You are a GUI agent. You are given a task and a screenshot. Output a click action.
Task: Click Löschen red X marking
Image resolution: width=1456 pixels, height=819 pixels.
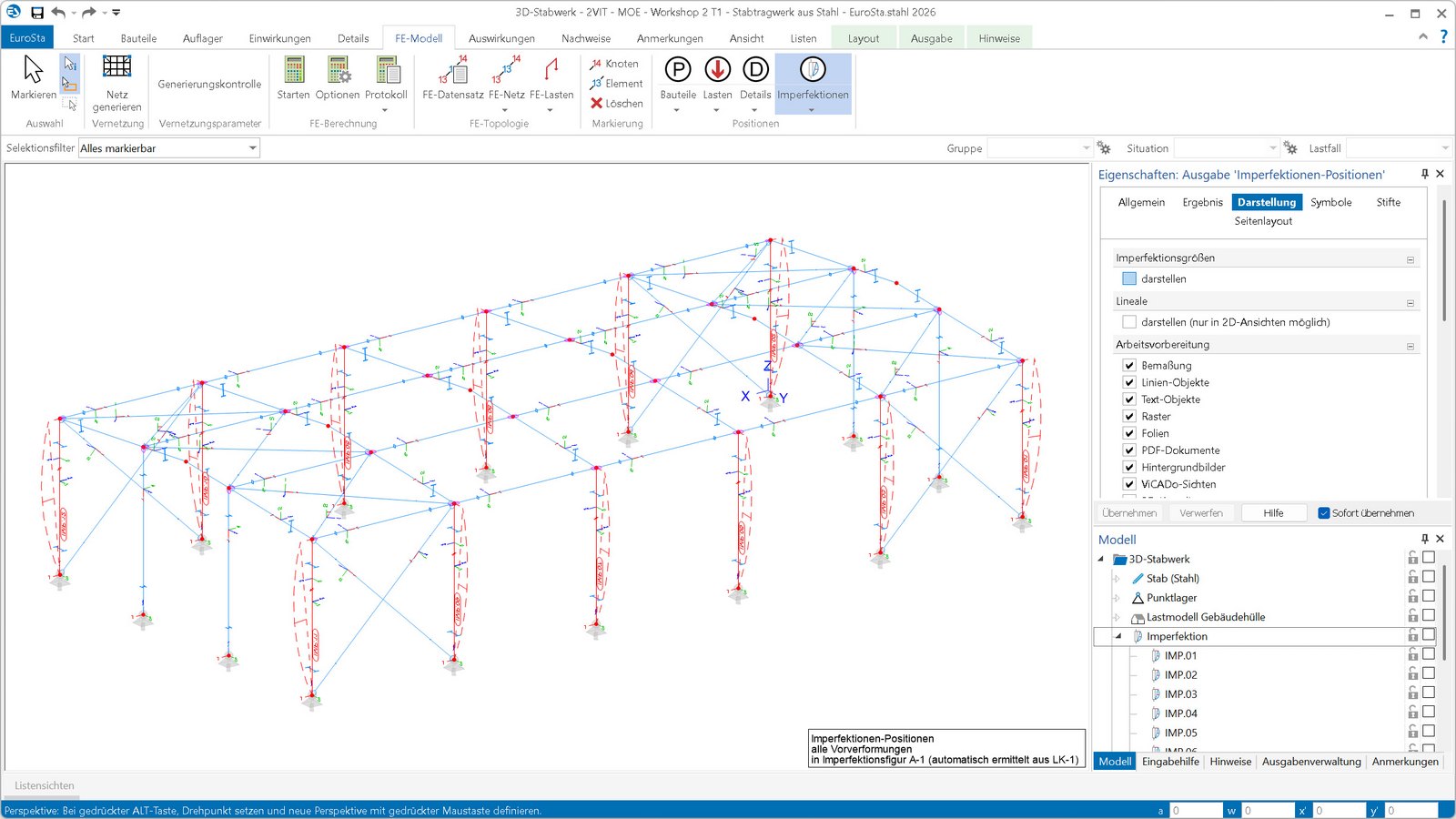pyautogui.click(x=616, y=104)
